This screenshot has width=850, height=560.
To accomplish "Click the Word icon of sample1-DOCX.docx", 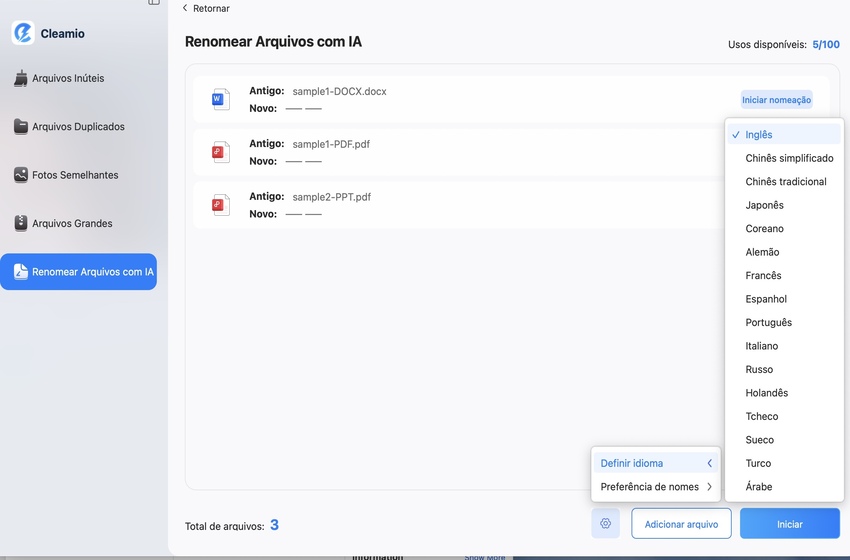I will pyautogui.click(x=221, y=99).
